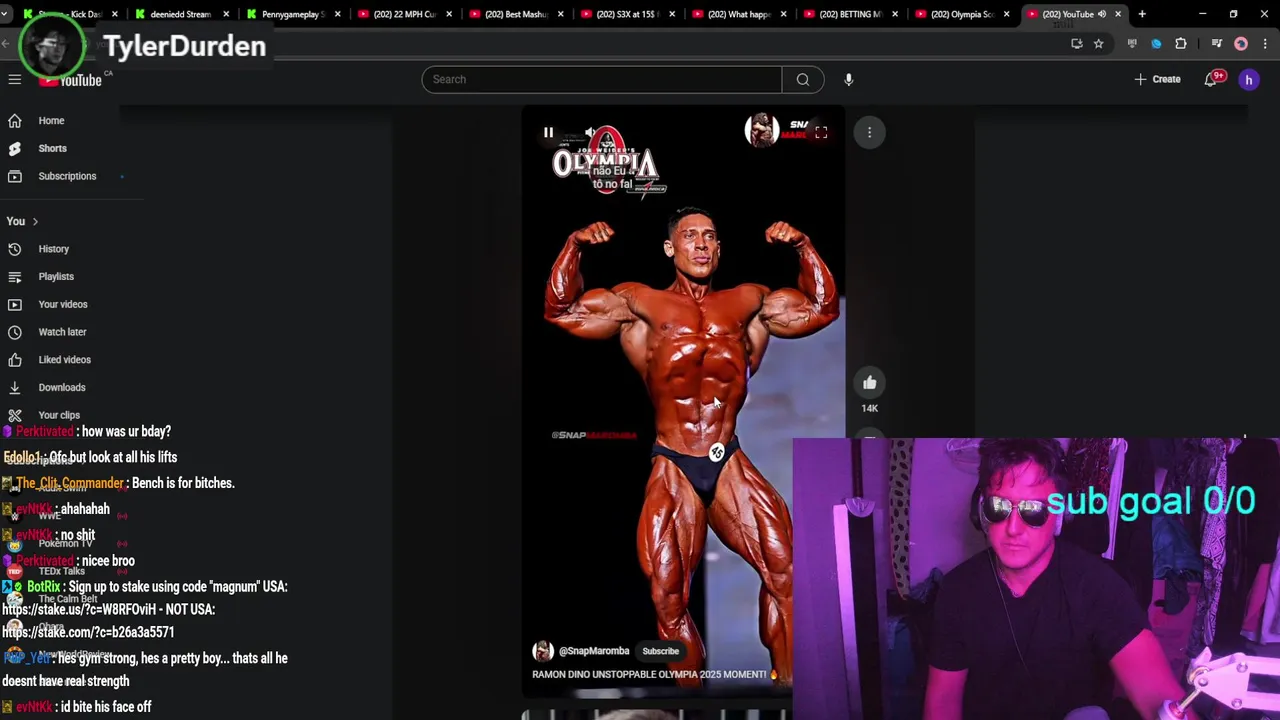Open Shorts from the sidebar
This screenshot has width=1280, height=720.
pos(52,148)
